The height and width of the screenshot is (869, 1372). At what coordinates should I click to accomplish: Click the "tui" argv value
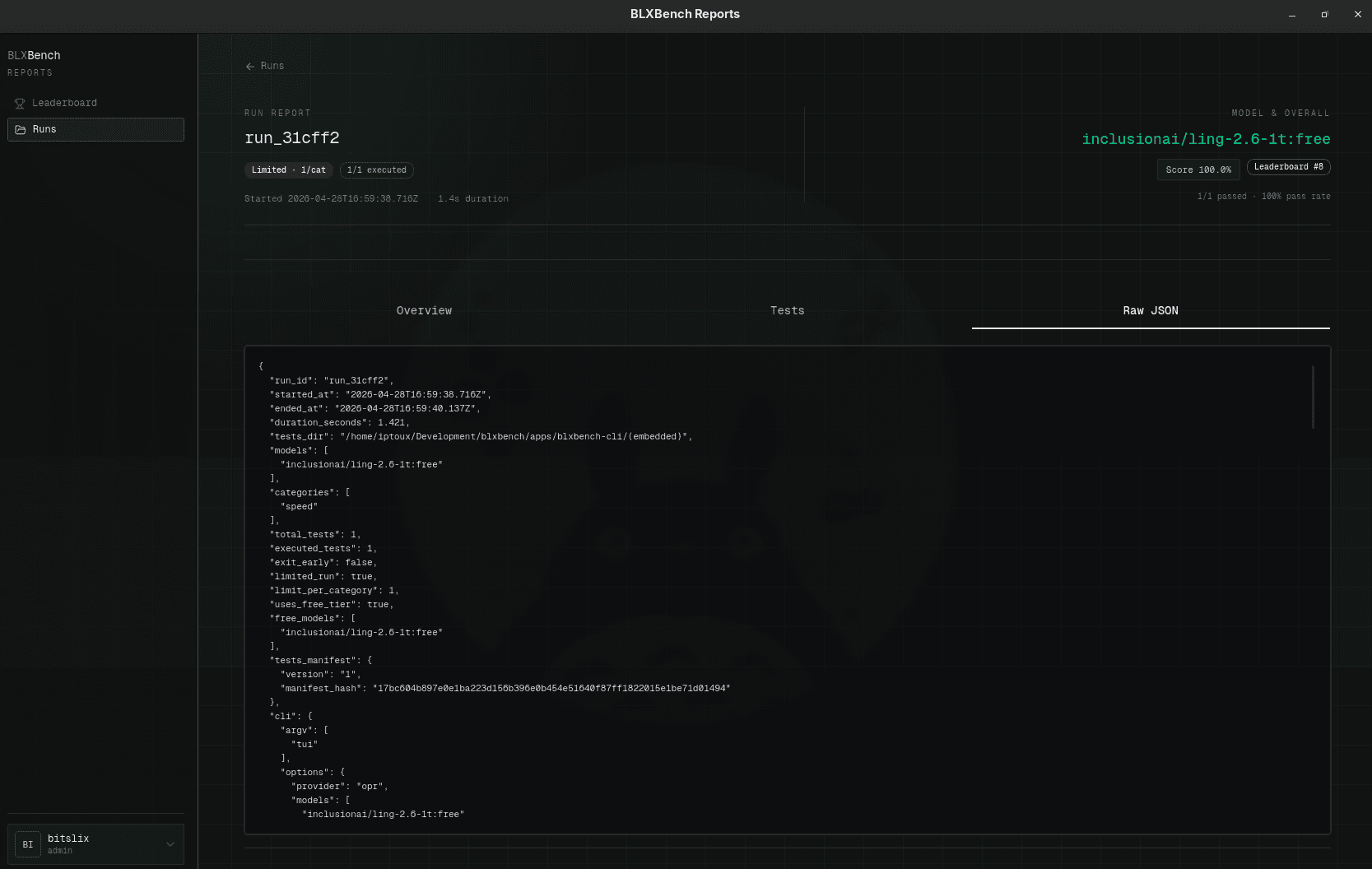point(305,745)
